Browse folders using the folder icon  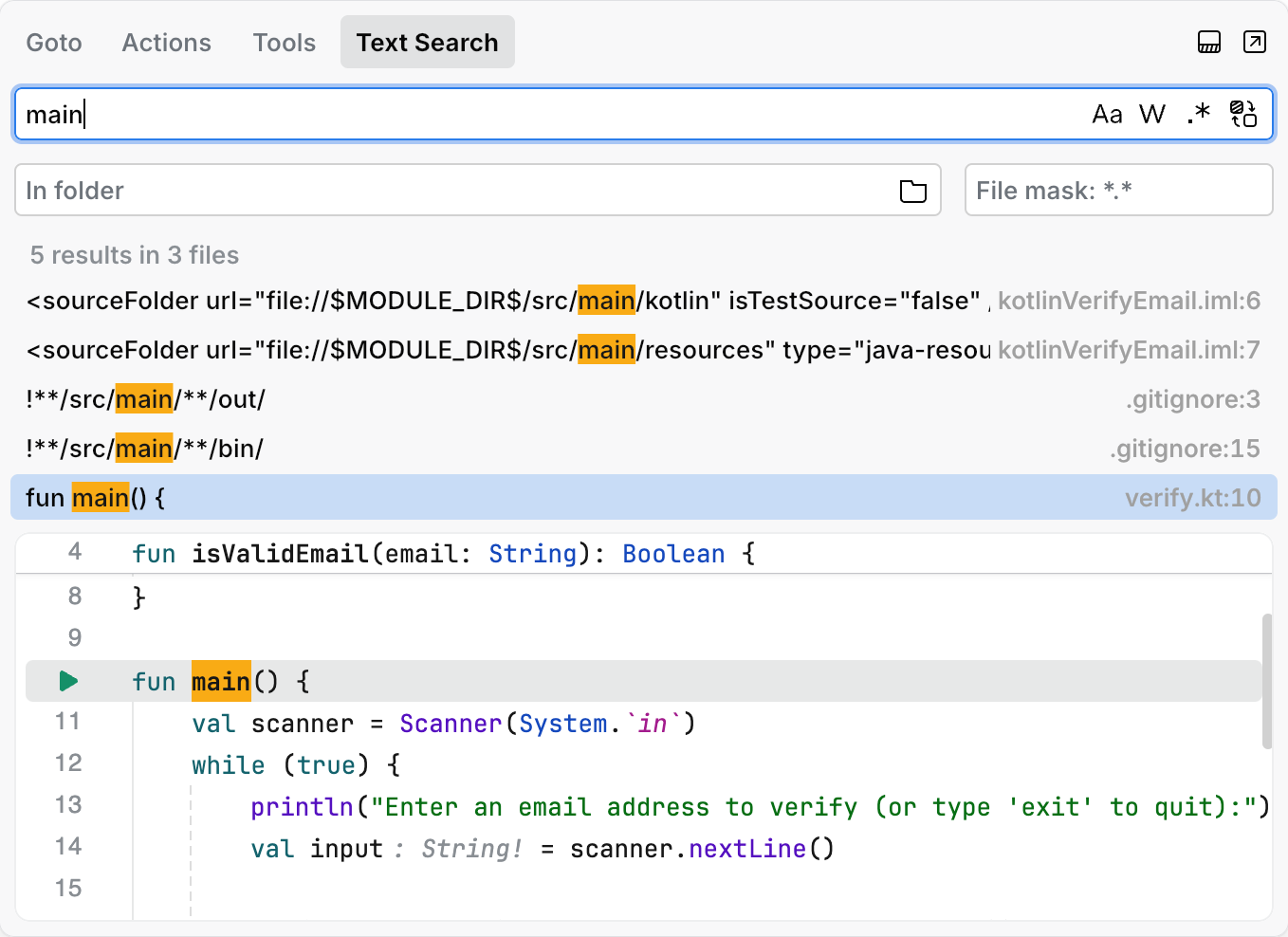912,191
